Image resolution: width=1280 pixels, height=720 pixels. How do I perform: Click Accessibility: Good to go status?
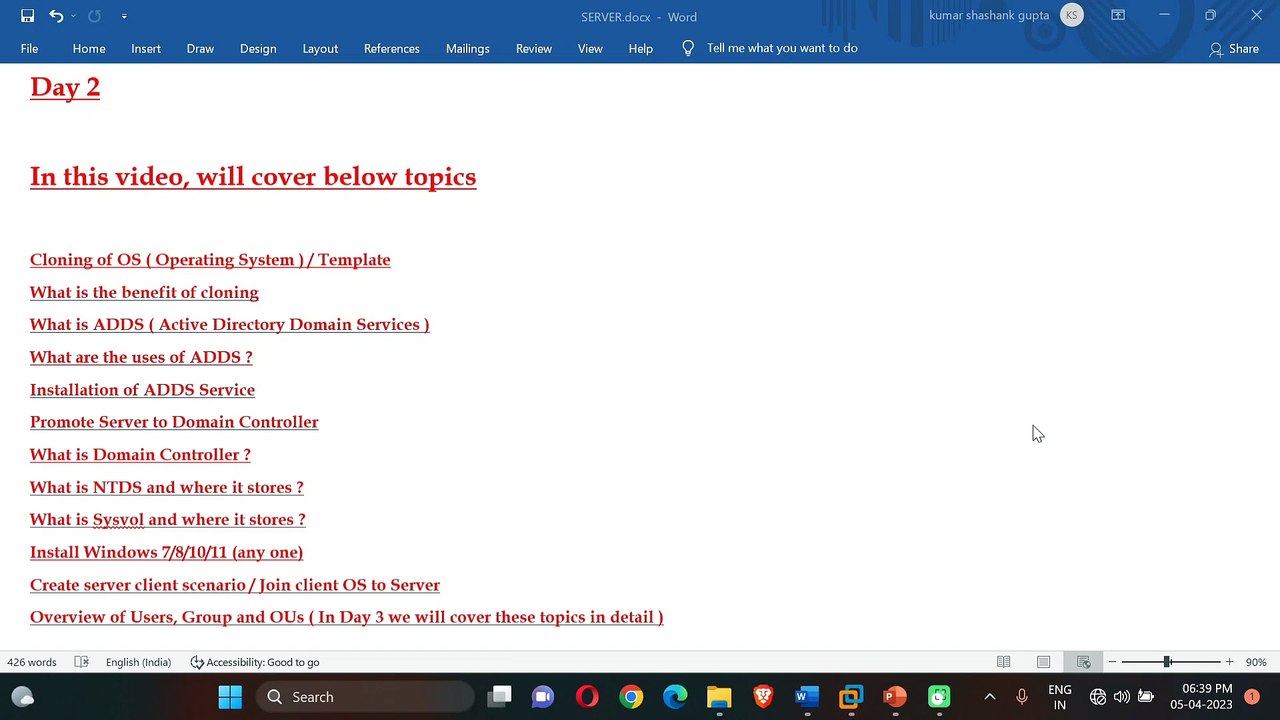coord(255,662)
